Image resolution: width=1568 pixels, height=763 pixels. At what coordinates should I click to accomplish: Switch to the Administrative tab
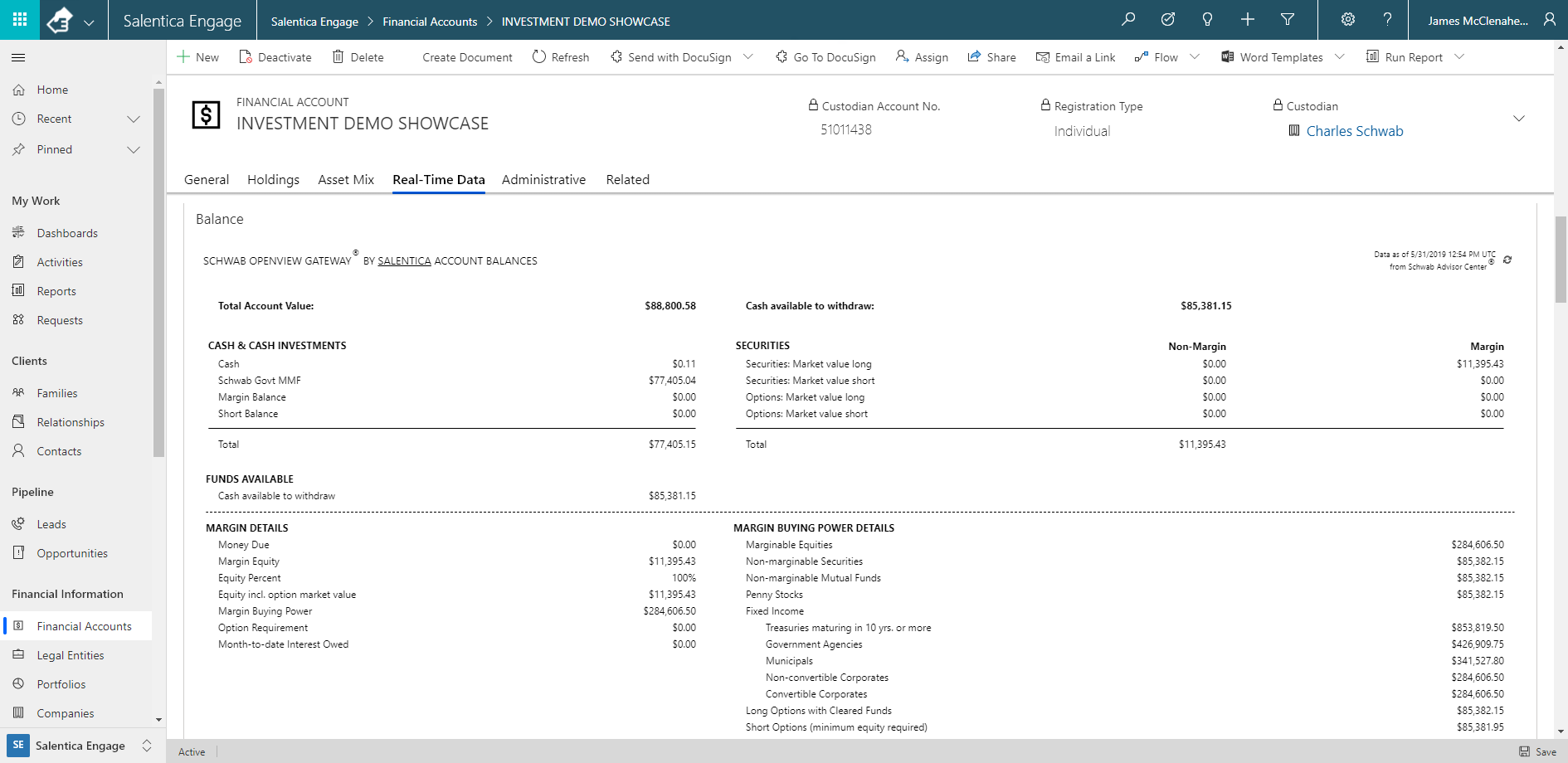[543, 180]
